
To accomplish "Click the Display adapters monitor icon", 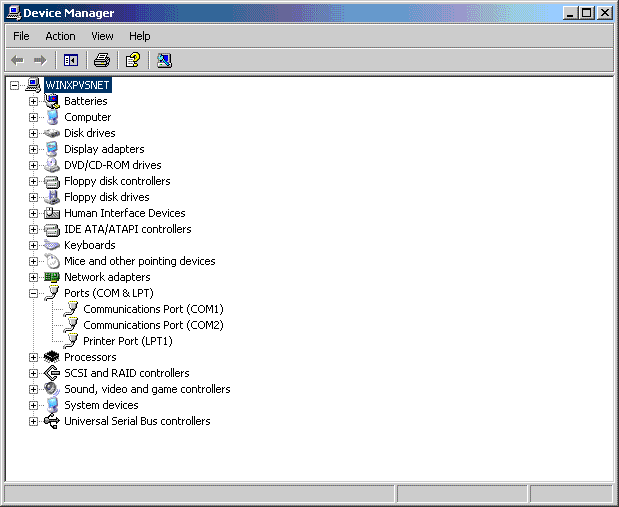I will (52, 149).
